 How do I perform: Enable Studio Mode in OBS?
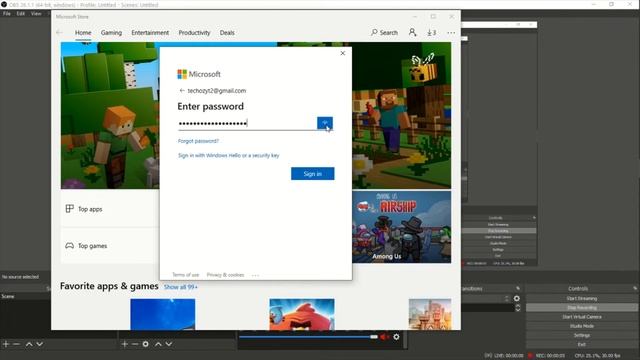click(x=582, y=326)
